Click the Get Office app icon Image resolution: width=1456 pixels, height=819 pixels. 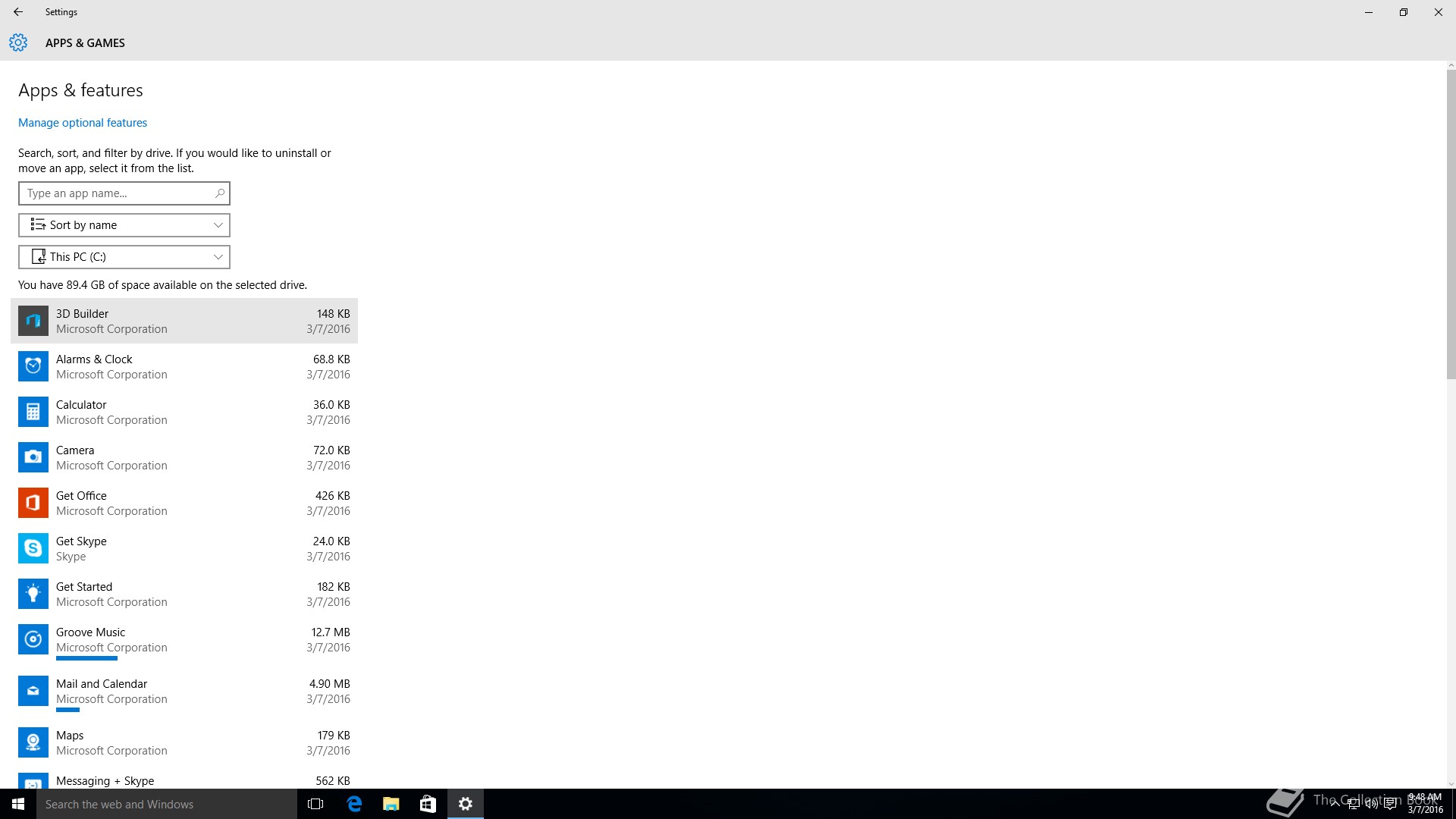tap(33, 503)
